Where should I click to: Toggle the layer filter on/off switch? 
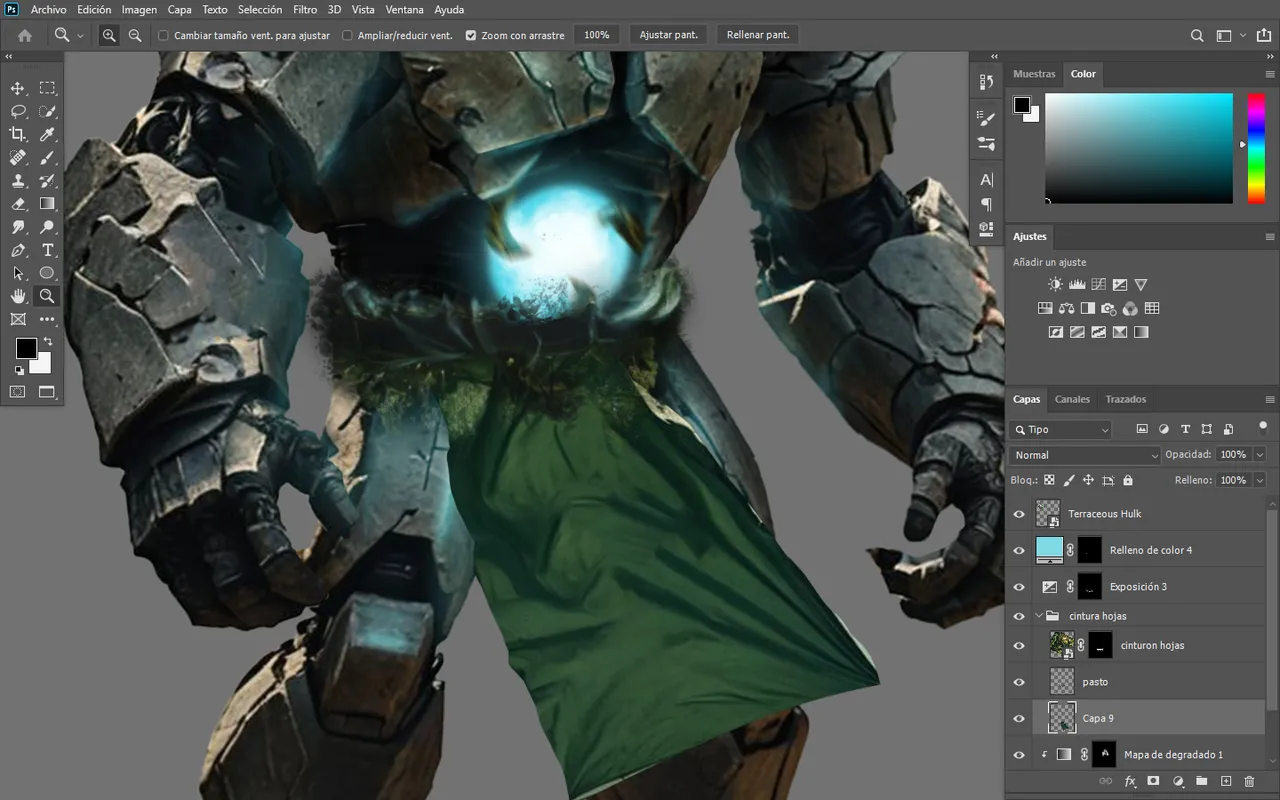coord(1262,426)
